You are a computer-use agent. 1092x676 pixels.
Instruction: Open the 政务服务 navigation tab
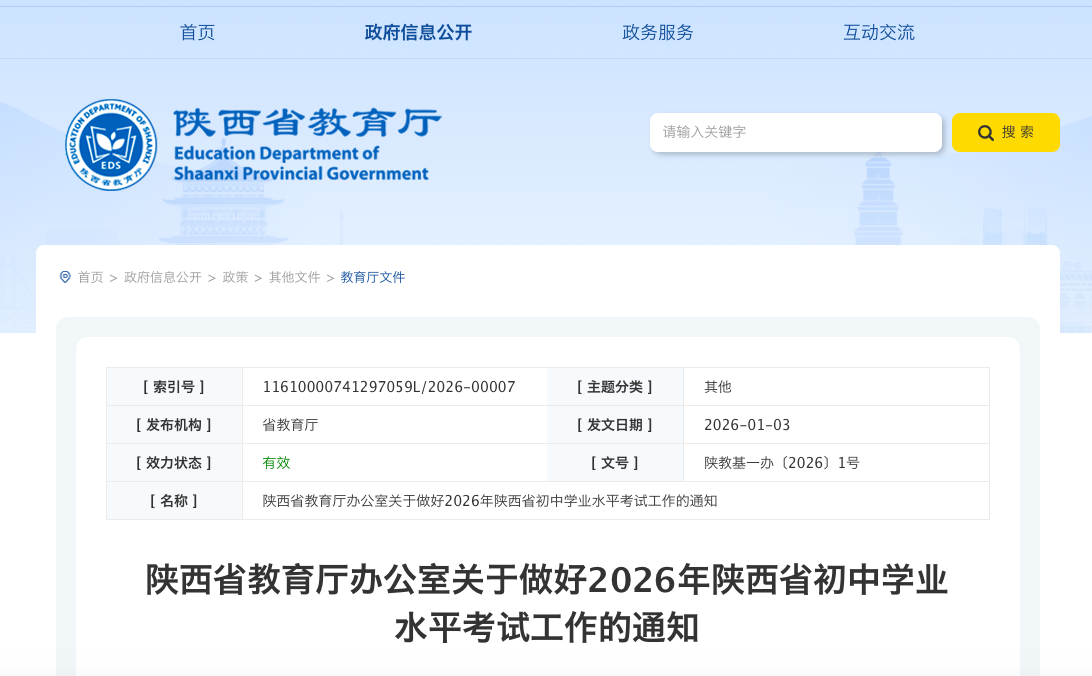click(x=657, y=32)
